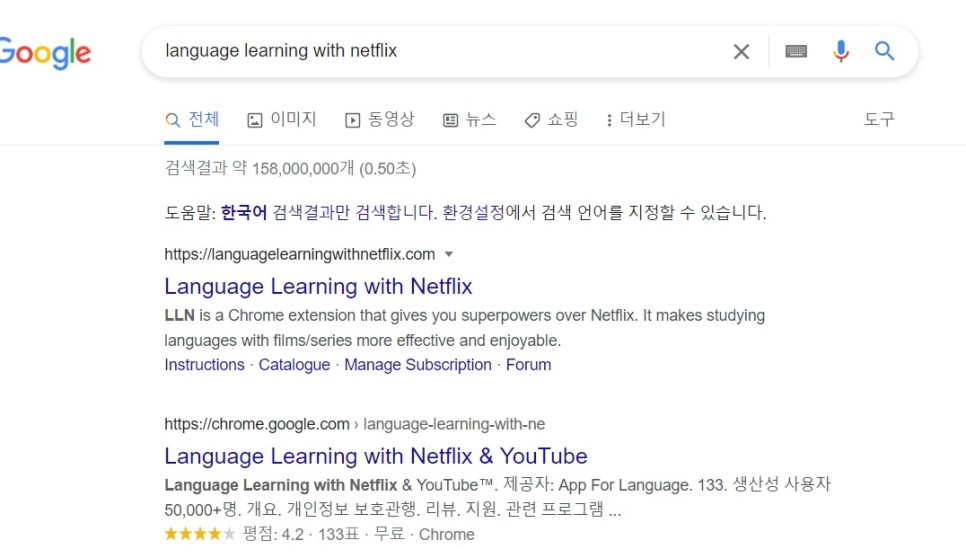
Task: Click the search results count text
Action: coord(290,168)
